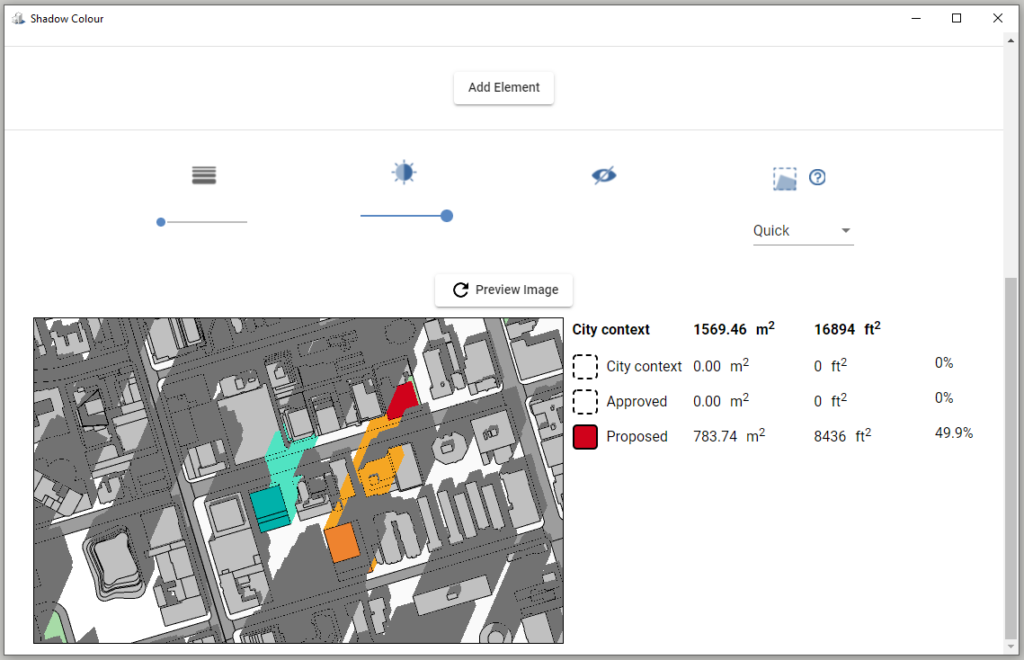Screen dimensions: 1024x660
Task: Click the City context summary row
Action: click(x=700, y=329)
